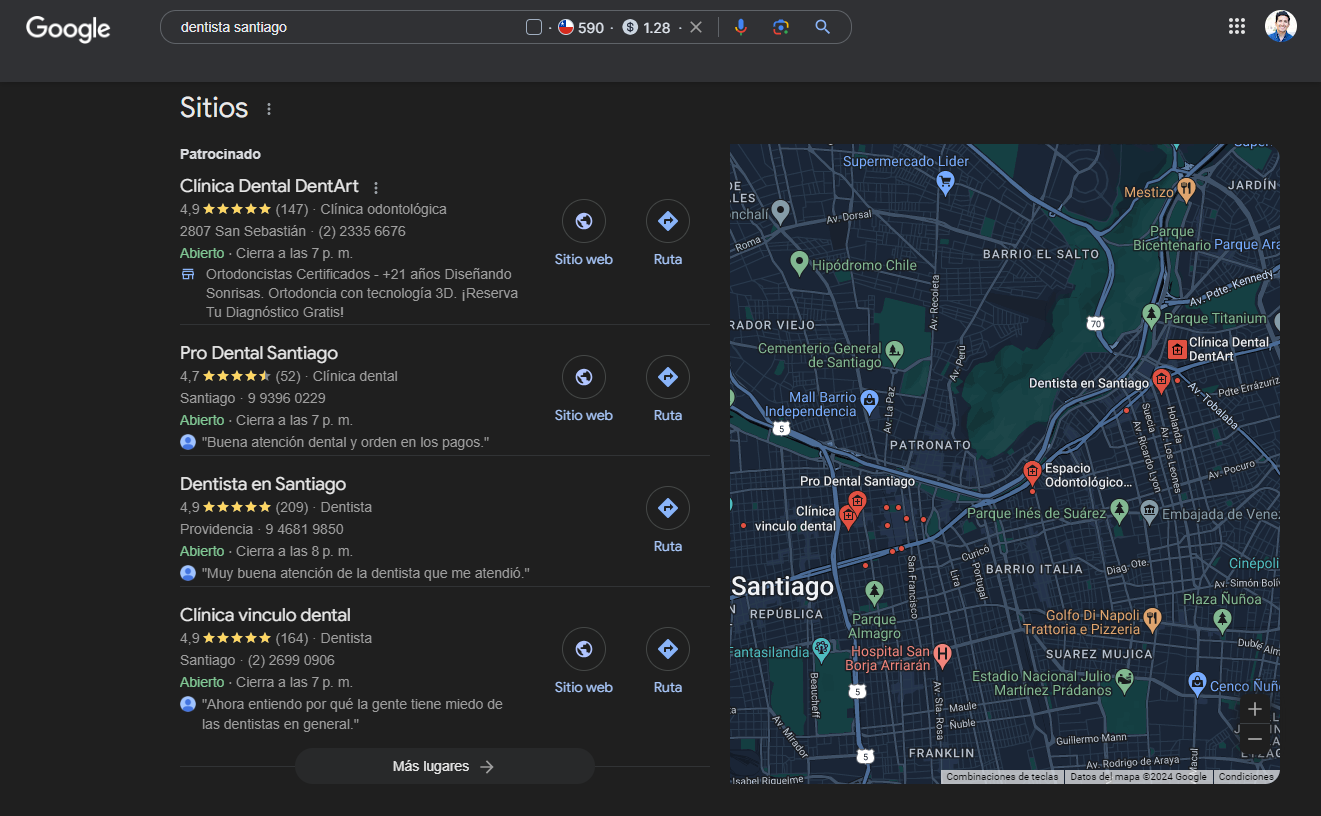This screenshot has width=1321, height=816.
Task: Click the magnifying glass search button
Action: click(x=823, y=27)
